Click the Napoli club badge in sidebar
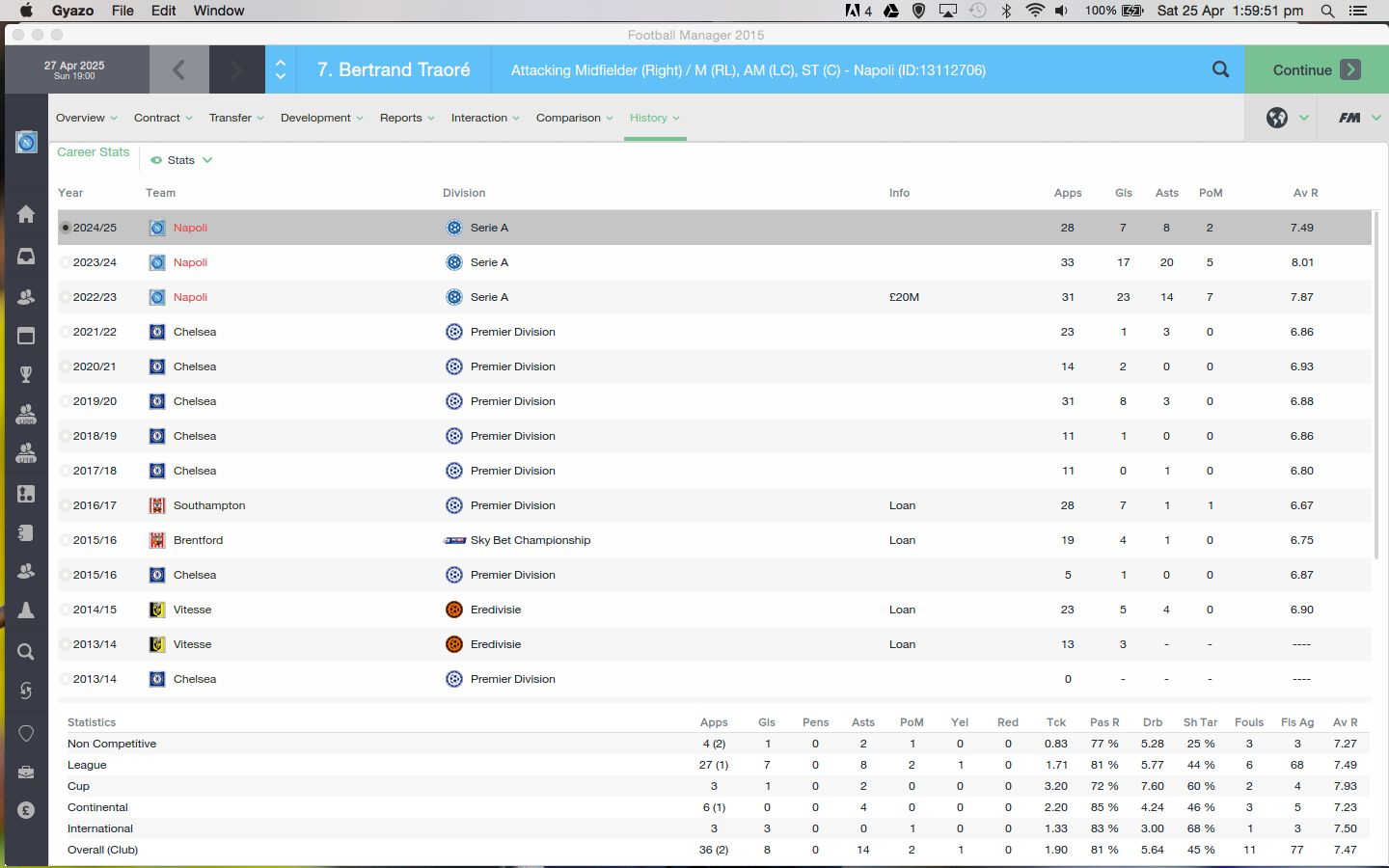Screen dimensions: 1389x868 26,143
